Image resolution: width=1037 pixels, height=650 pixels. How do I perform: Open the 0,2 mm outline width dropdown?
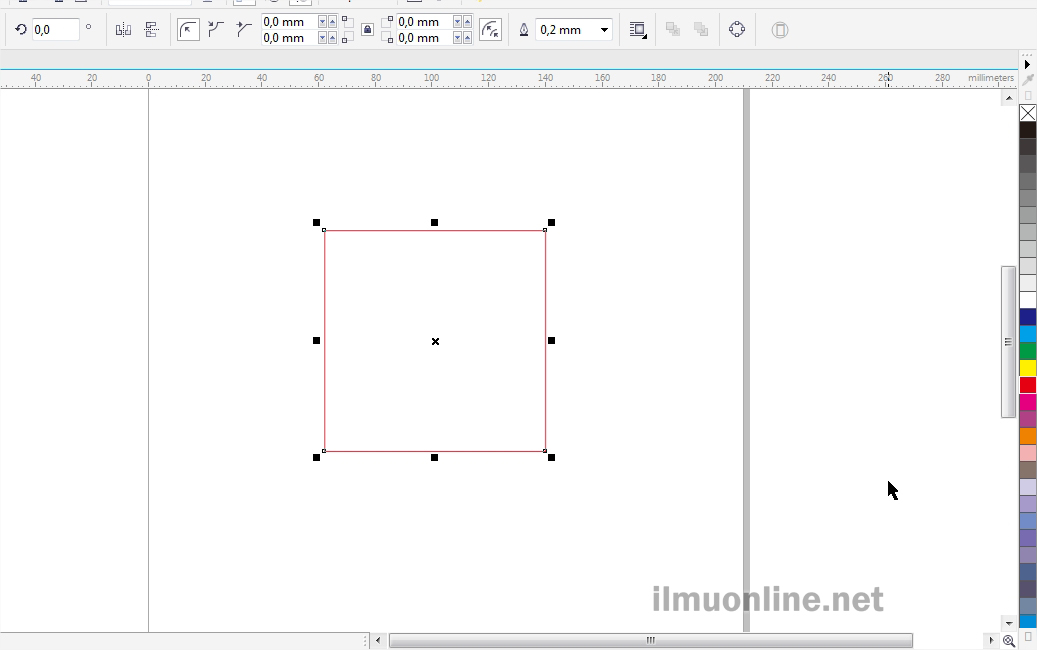604,30
